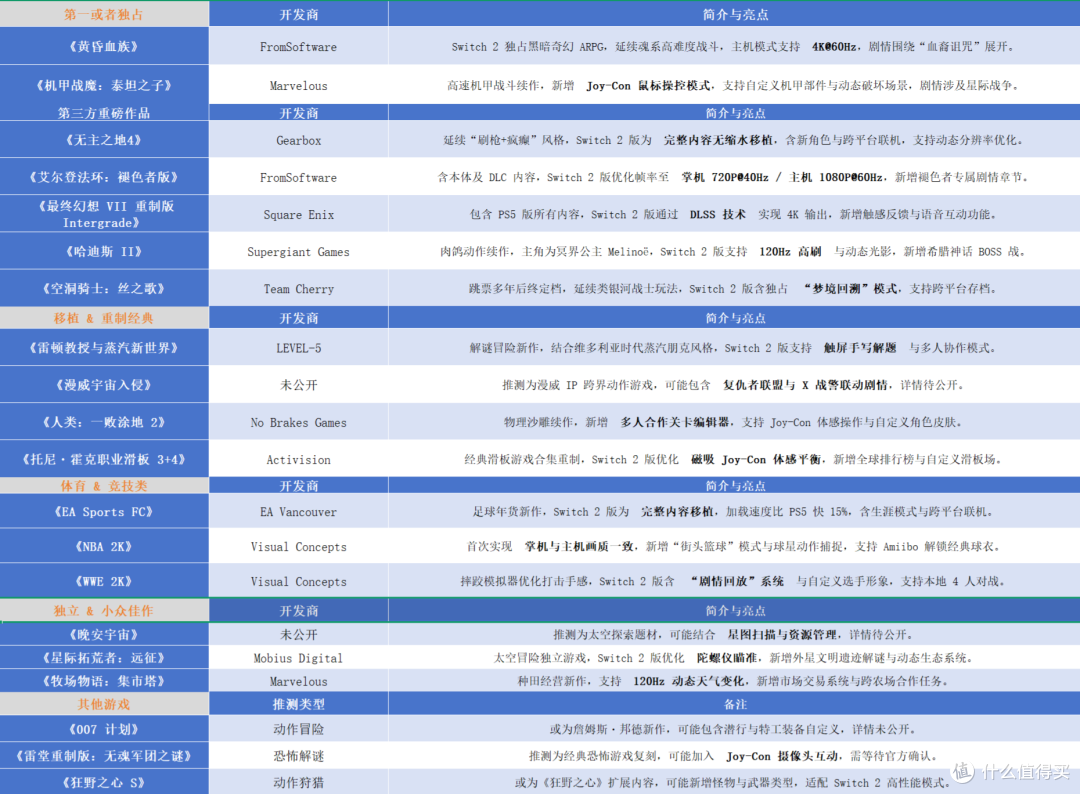Click the 《漫威宇宙入侵》 cell
1080x794 pixels.
coord(104,385)
